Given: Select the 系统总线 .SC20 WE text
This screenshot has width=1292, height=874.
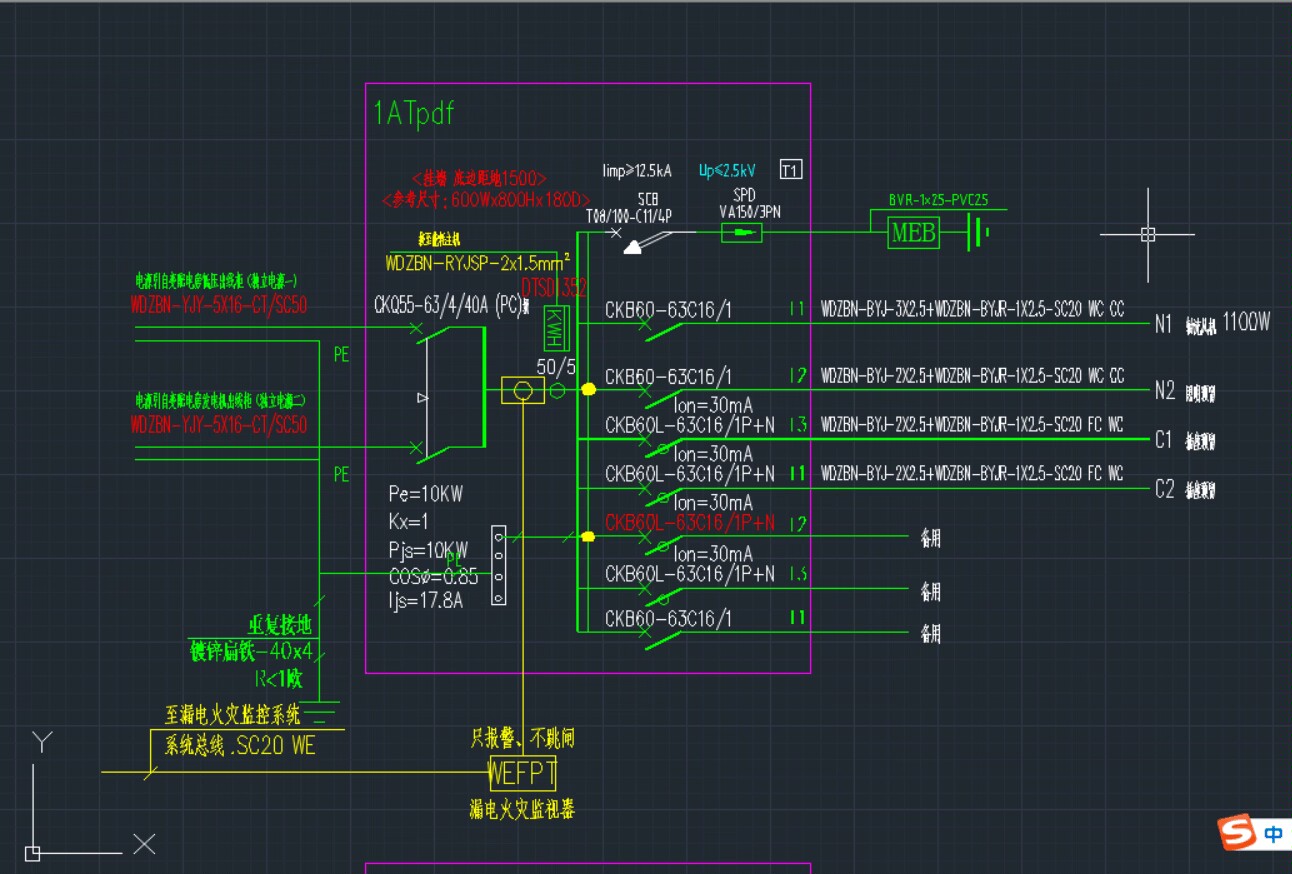Looking at the screenshot, I should (240, 746).
